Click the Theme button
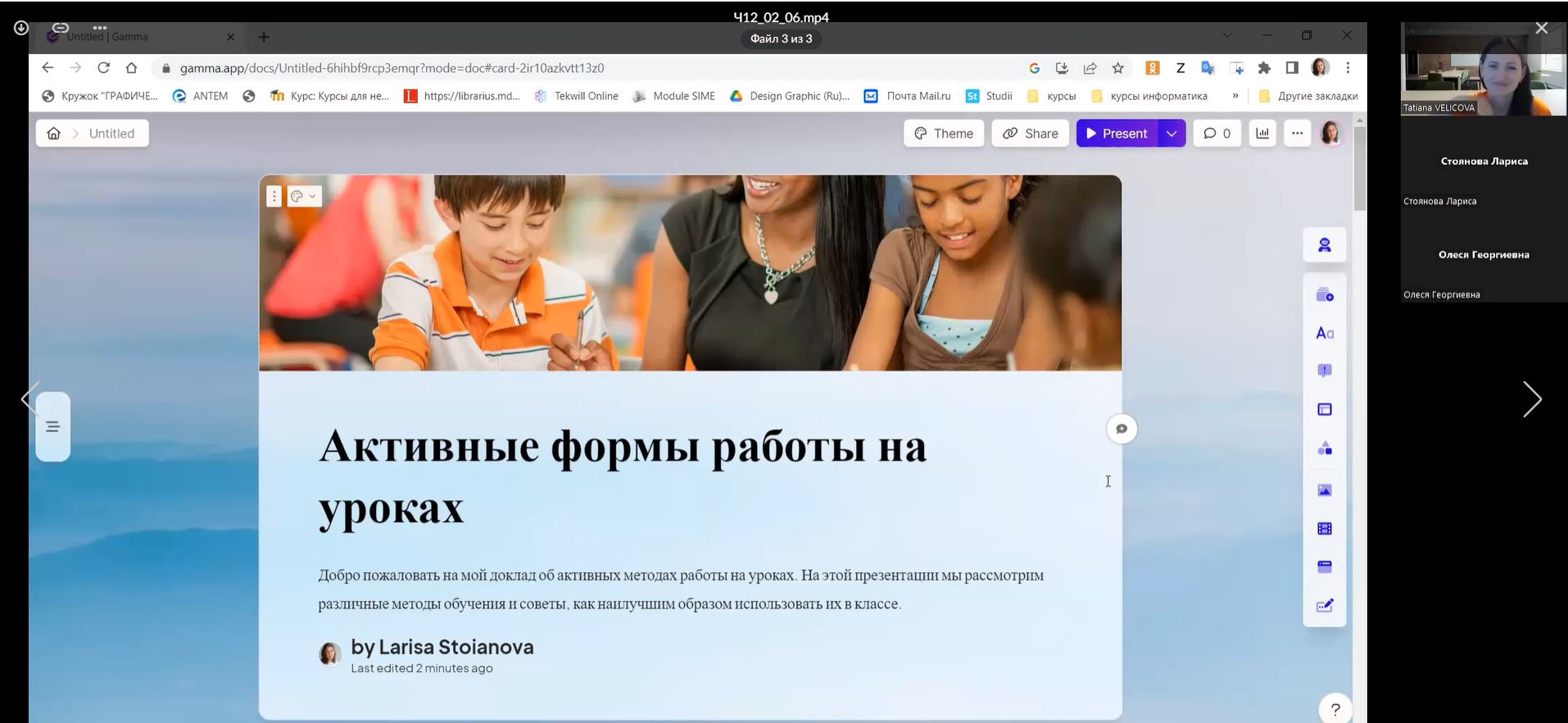Screen dimensions: 1568x723 click(x=944, y=134)
